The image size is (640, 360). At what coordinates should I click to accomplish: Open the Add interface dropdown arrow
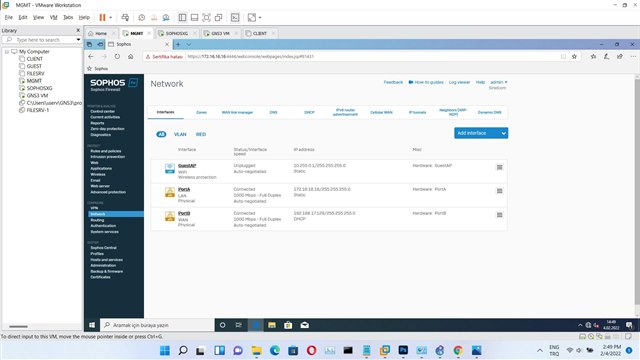pyautogui.click(x=504, y=133)
